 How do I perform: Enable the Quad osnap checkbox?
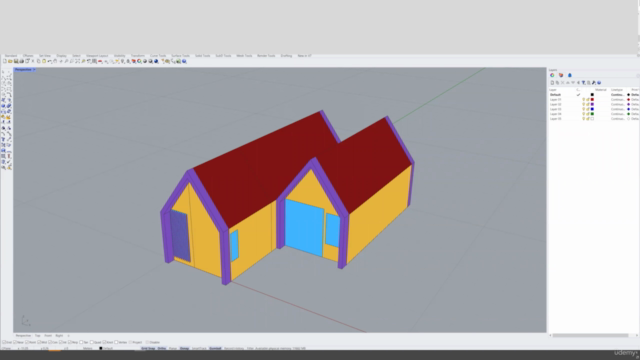click(x=91, y=342)
